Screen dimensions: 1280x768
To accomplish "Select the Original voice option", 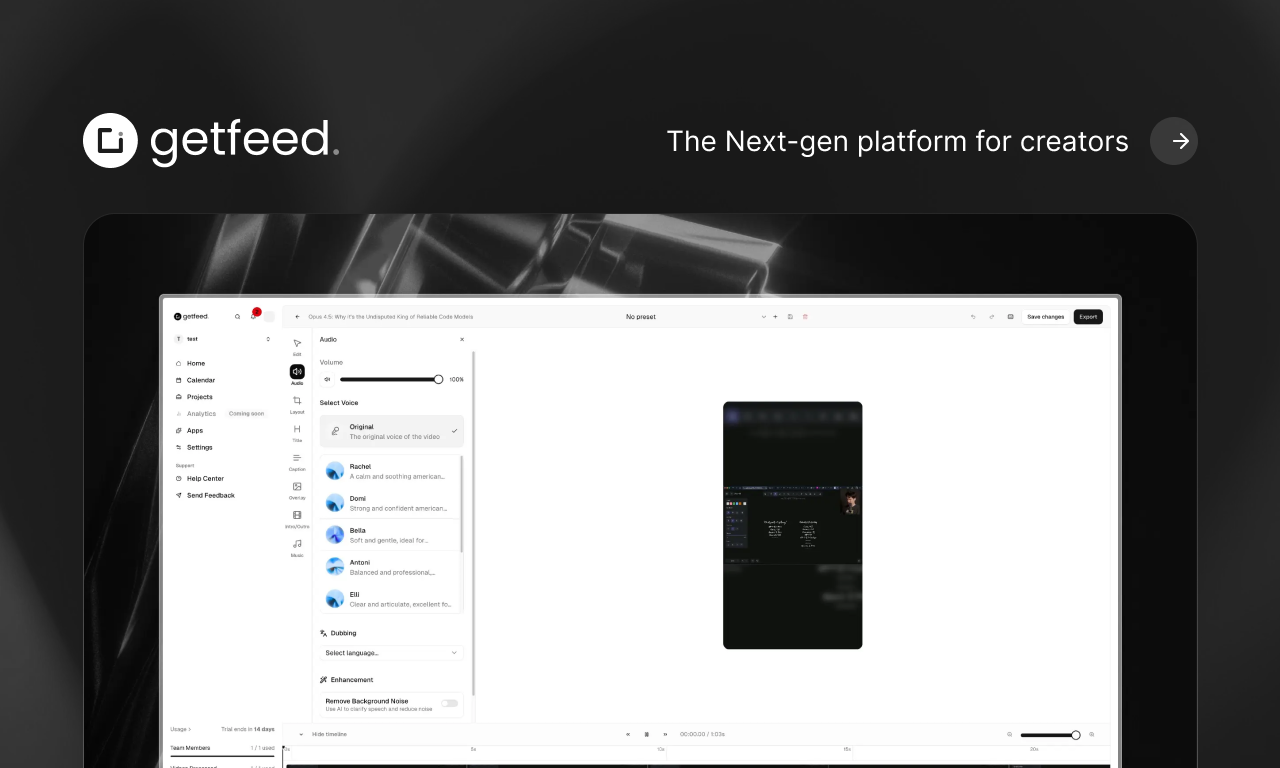I will [x=391, y=430].
